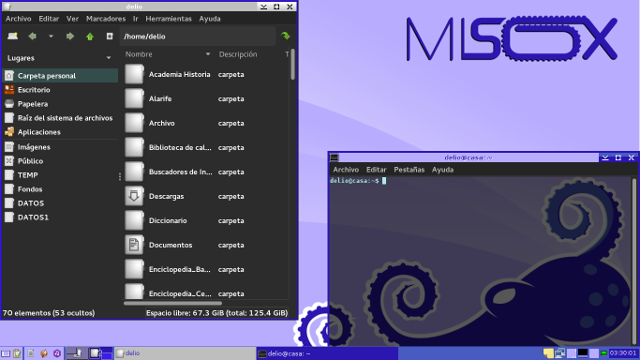640x360 pixels.
Task: Open the navigation history dropdown arrow
Action: pyautogui.click(x=51, y=36)
